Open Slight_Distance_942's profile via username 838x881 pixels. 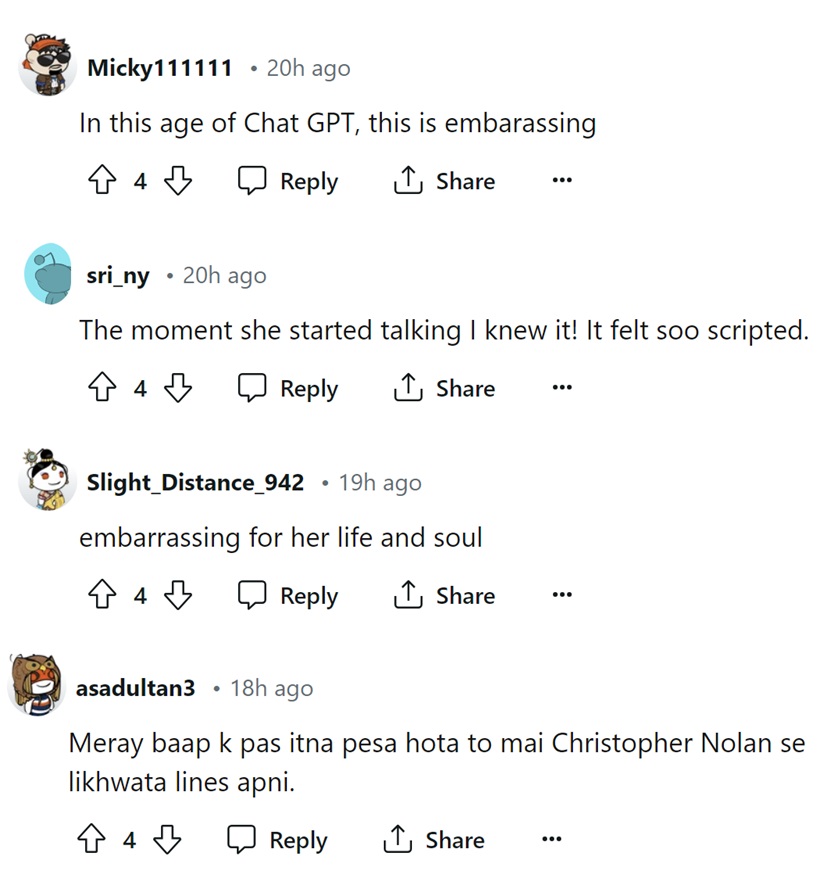tap(195, 483)
